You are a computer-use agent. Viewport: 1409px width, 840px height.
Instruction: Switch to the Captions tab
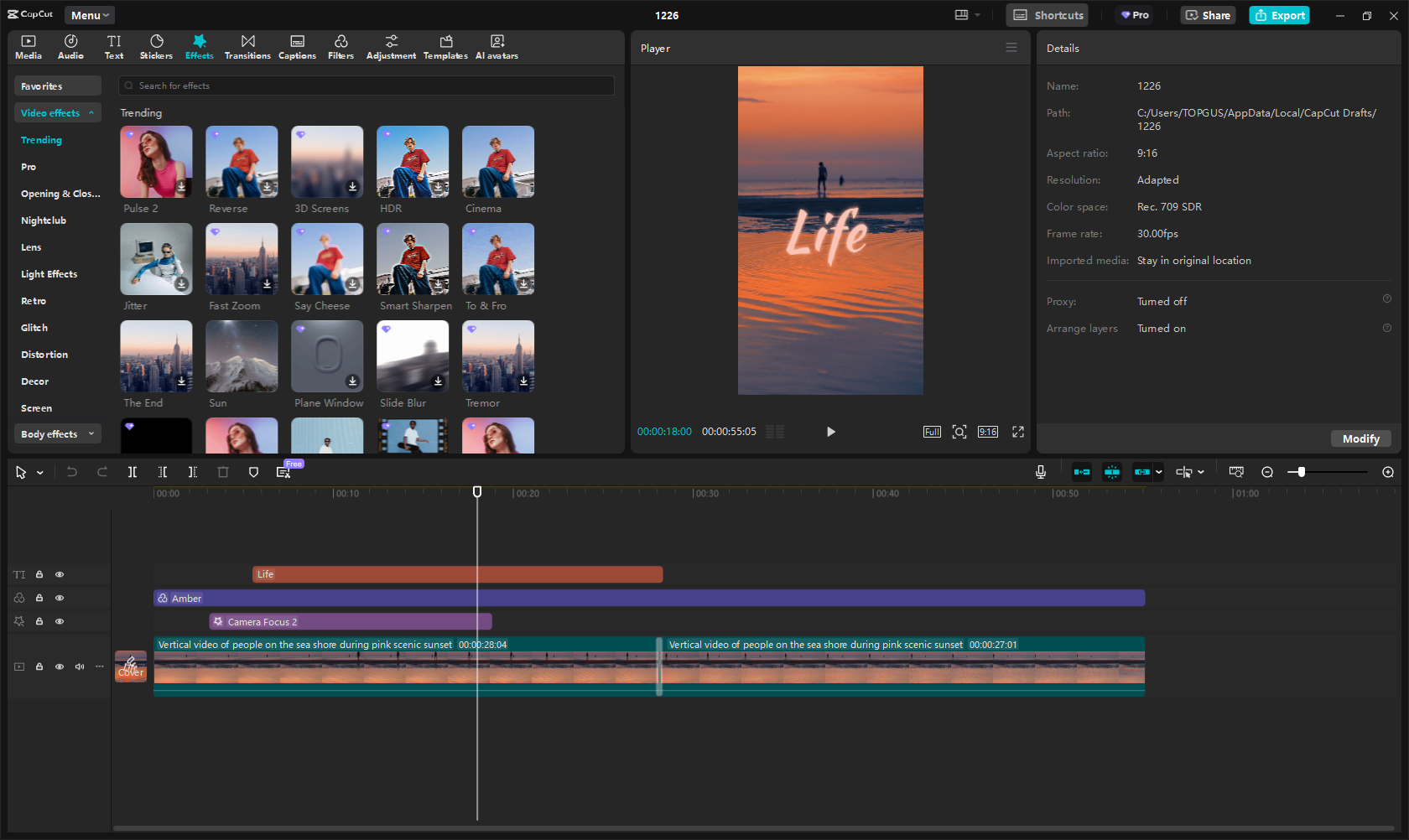297,47
